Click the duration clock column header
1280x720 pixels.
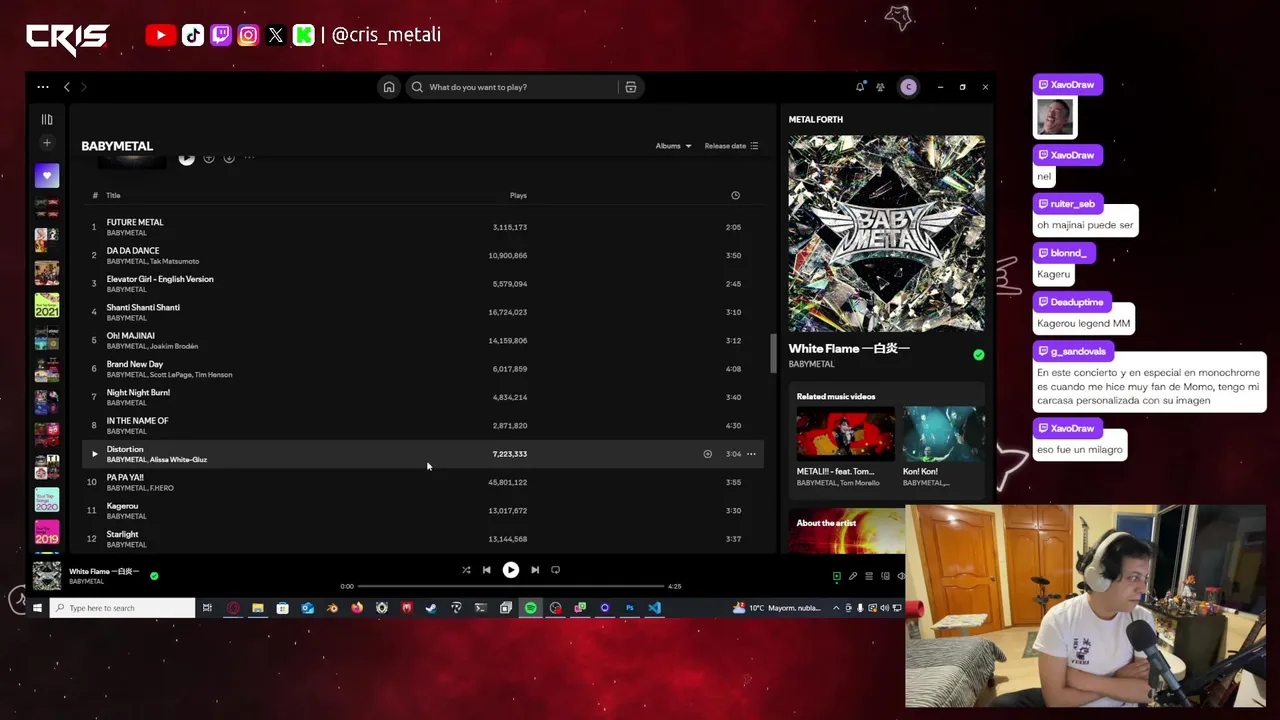pyautogui.click(x=735, y=195)
